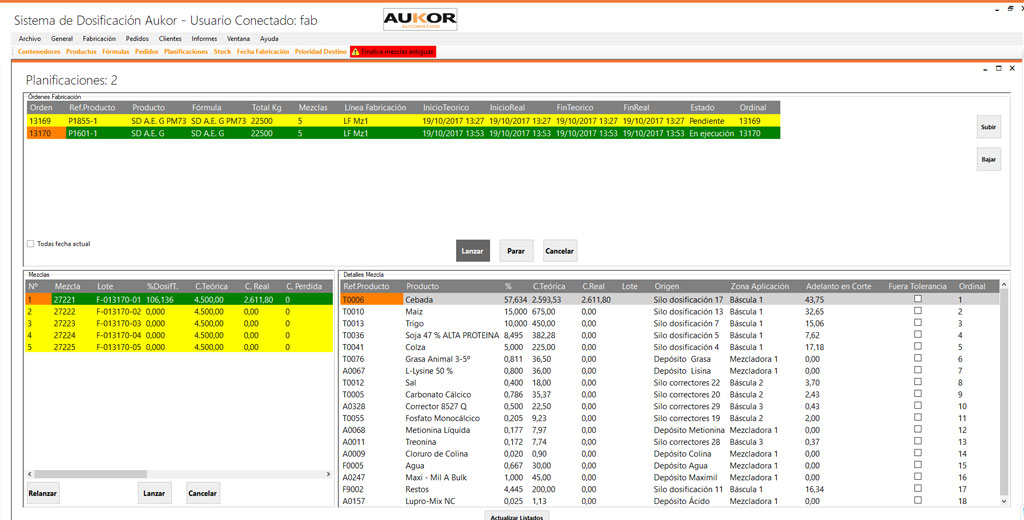This screenshot has height=520, width=1024.
Task: Open Prioridad Destino shortcut
Action: click(321, 51)
